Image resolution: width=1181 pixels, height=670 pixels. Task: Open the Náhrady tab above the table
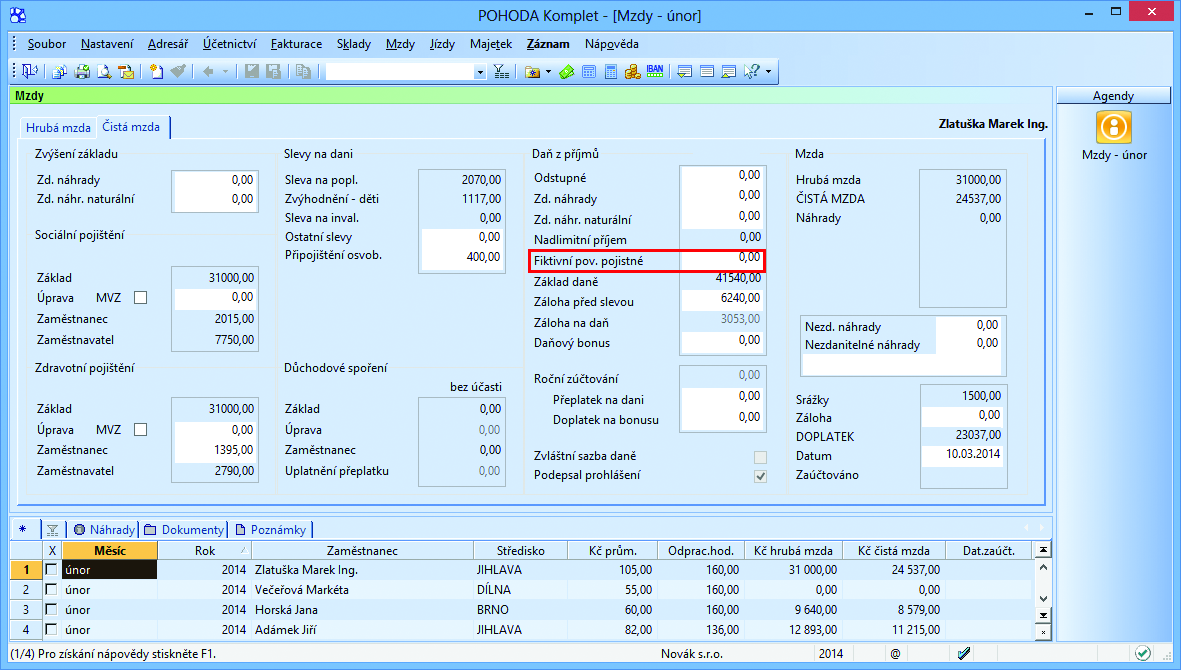105,530
